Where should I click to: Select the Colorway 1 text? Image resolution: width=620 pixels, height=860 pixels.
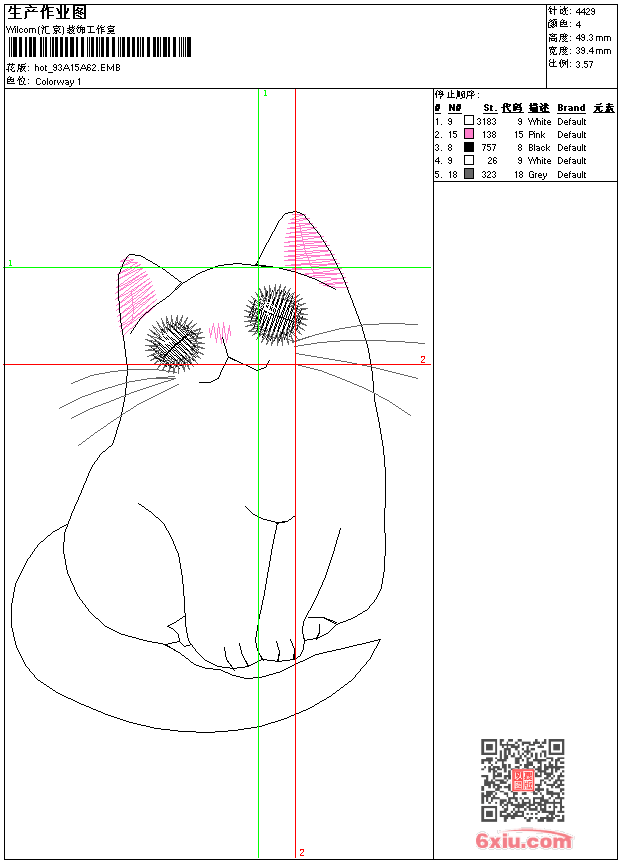(x=58, y=82)
